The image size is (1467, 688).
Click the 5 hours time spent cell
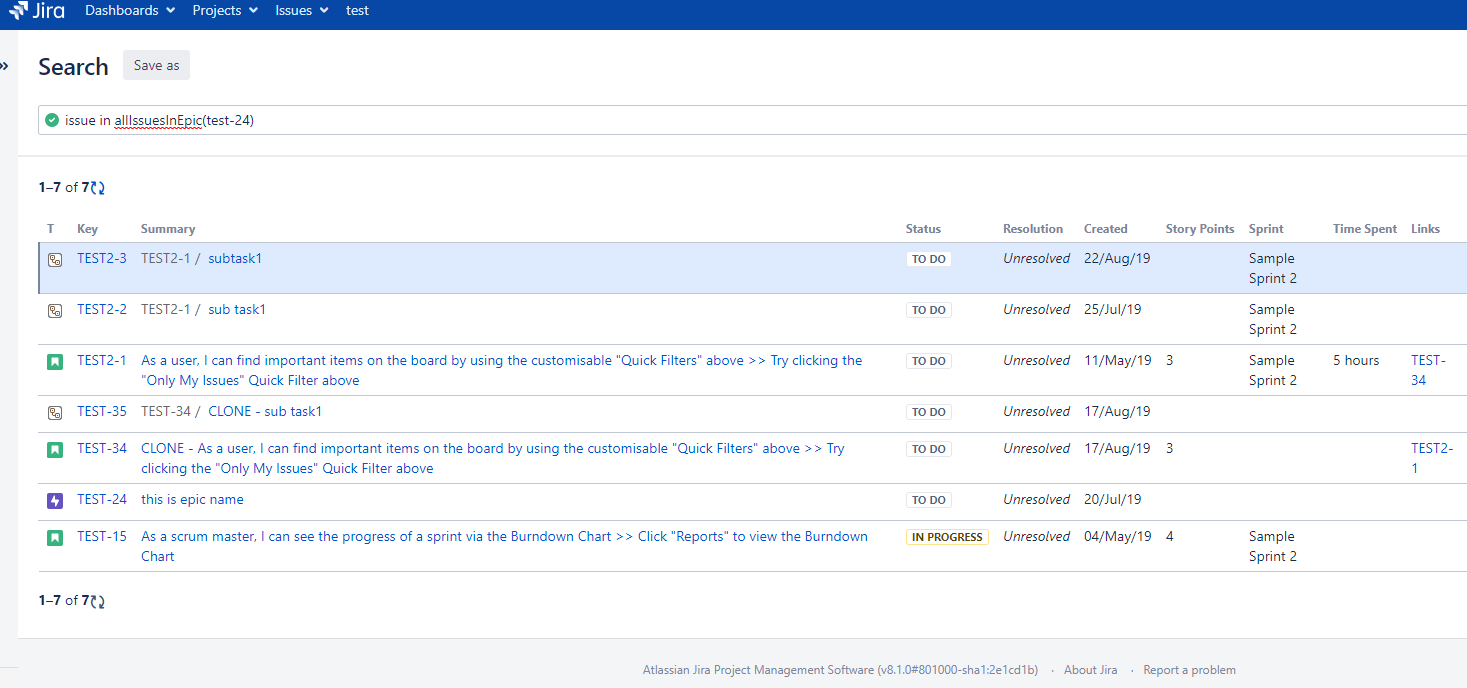point(1356,360)
